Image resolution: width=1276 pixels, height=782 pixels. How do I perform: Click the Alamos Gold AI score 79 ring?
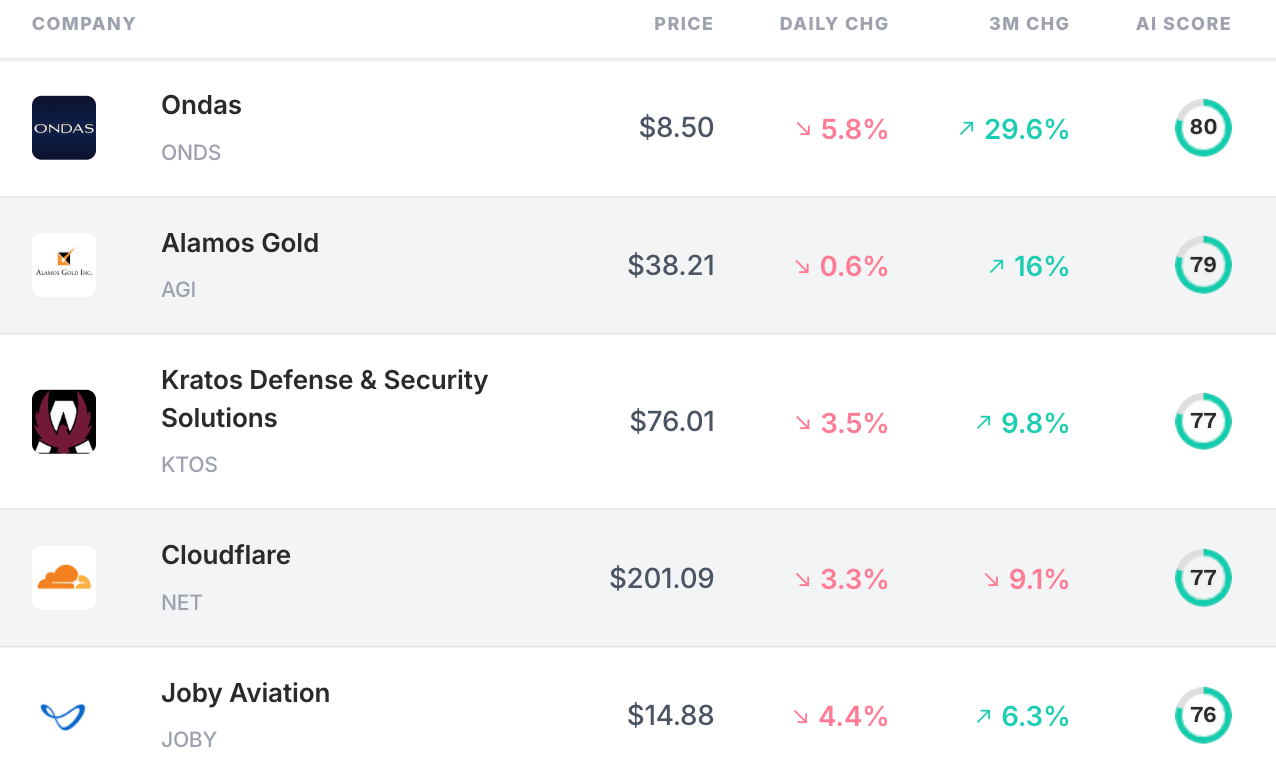click(x=1203, y=265)
